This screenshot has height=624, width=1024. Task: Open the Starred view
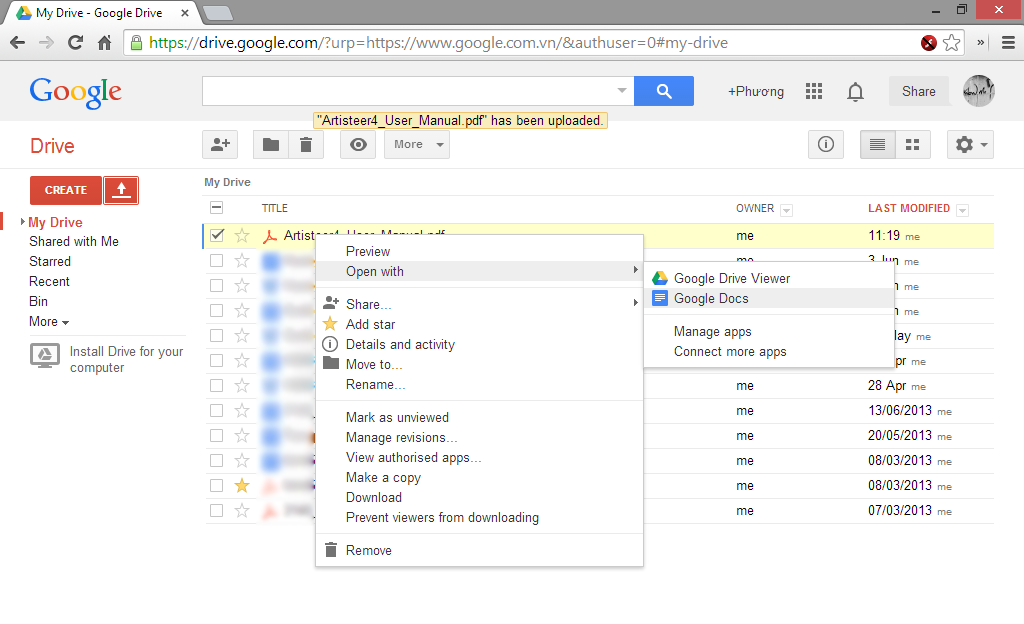(50, 262)
